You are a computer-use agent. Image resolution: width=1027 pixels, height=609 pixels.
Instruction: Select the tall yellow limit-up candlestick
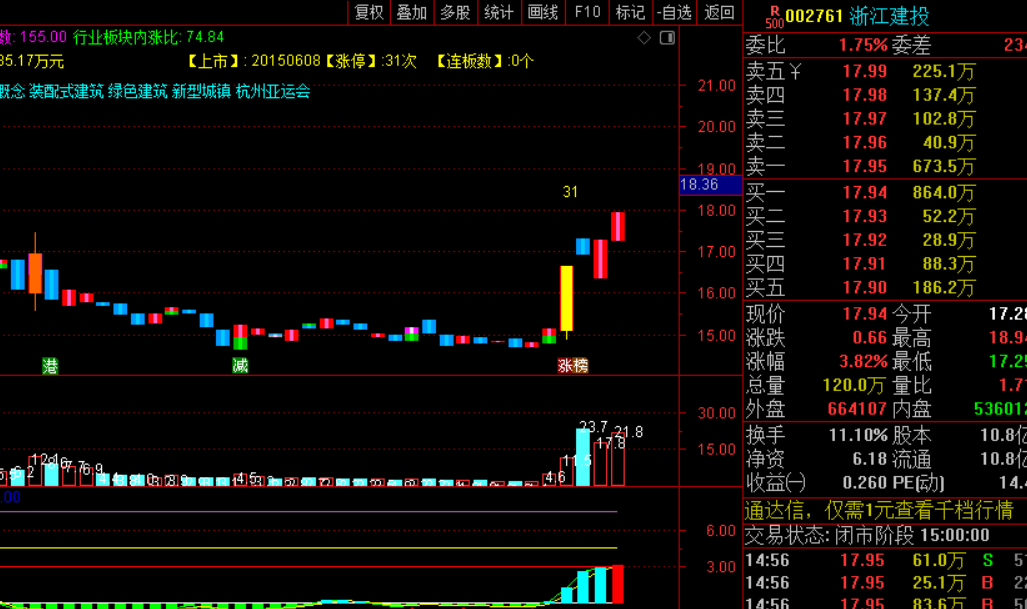click(x=567, y=299)
